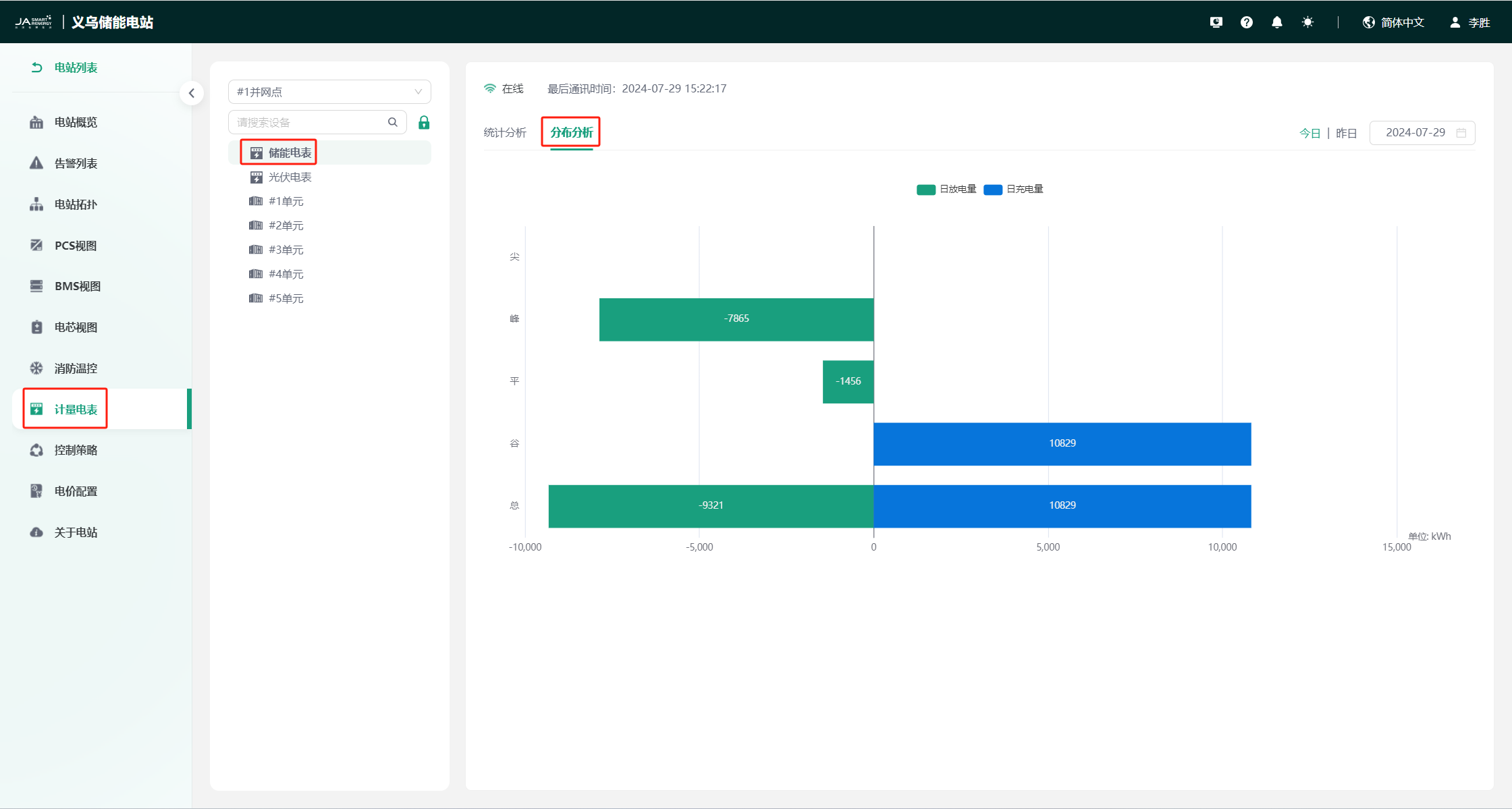This screenshot has height=809, width=1512.
Task: Open the help question mark icon
Action: (1246, 22)
